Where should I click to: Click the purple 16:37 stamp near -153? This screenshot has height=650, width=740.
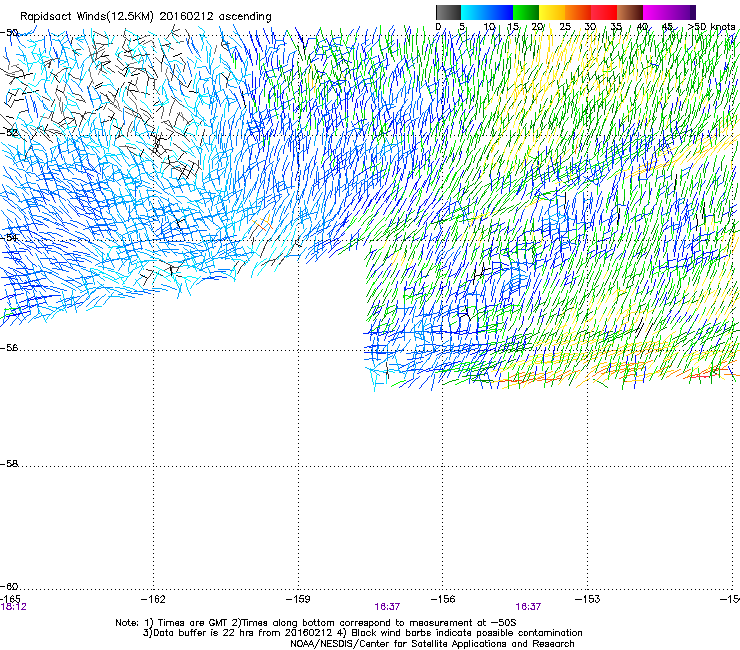click(528, 607)
